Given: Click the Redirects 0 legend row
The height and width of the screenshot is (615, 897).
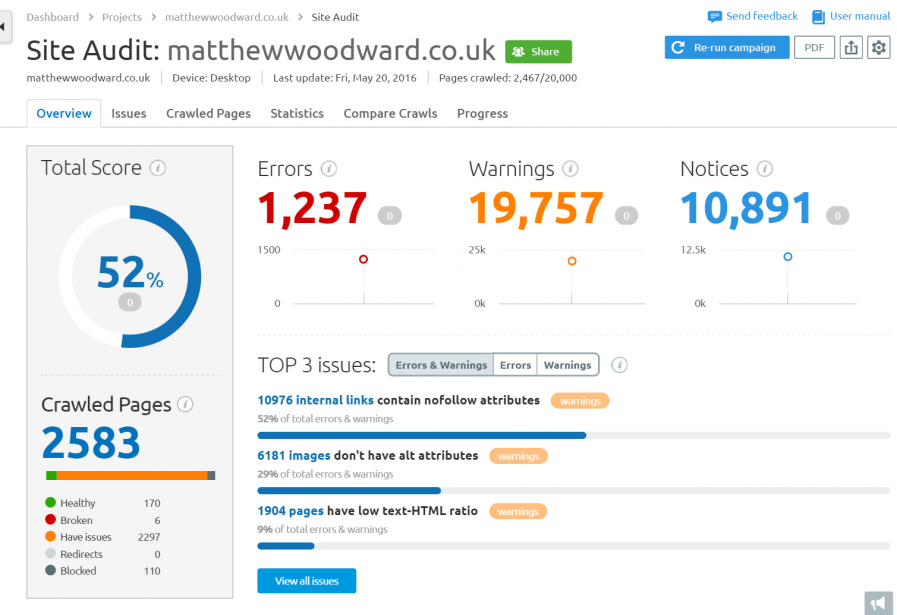Looking at the screenshot, I should pos(103,554).
